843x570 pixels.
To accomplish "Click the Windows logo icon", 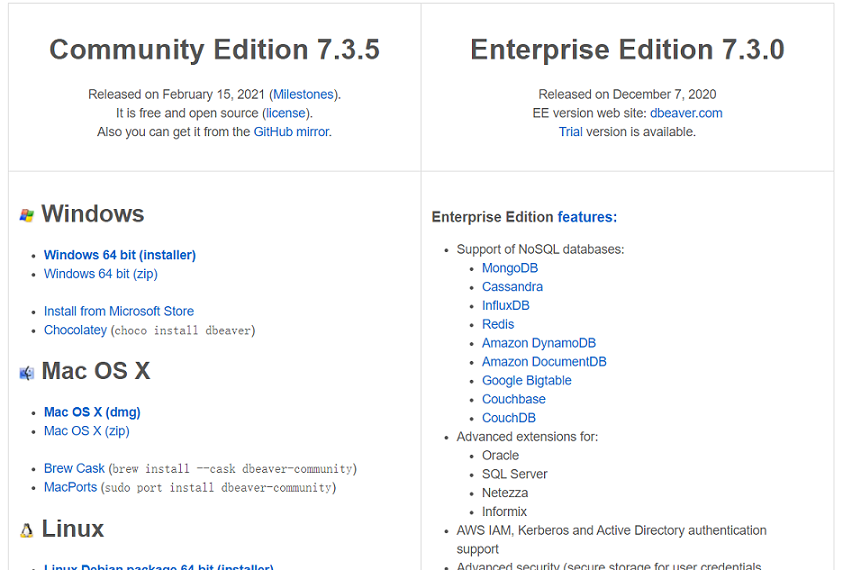I will coord(26,215).
